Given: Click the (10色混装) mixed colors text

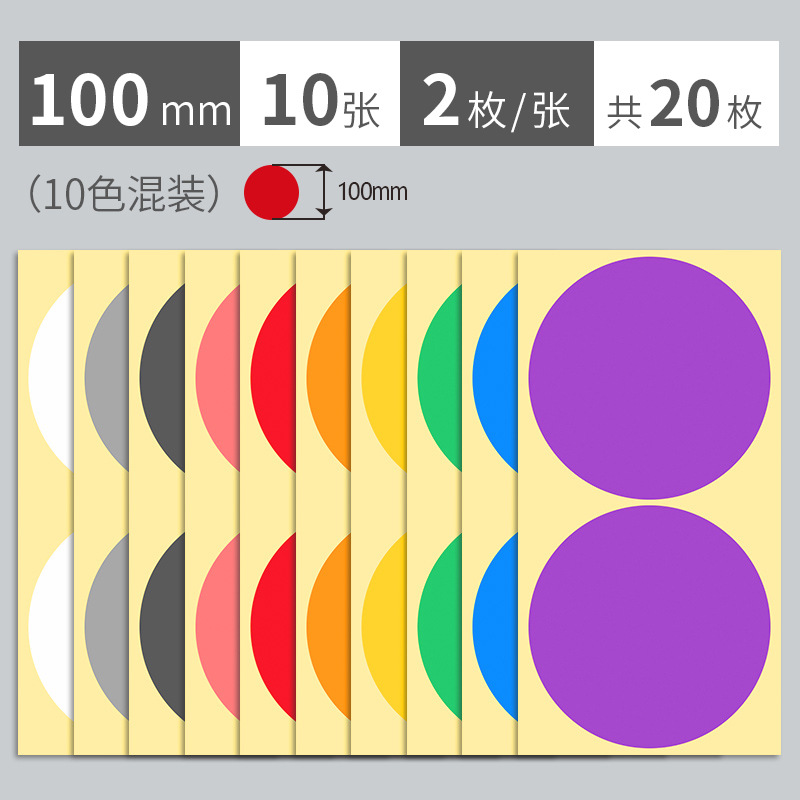Looking at the screenshot, I should [124, 194].
